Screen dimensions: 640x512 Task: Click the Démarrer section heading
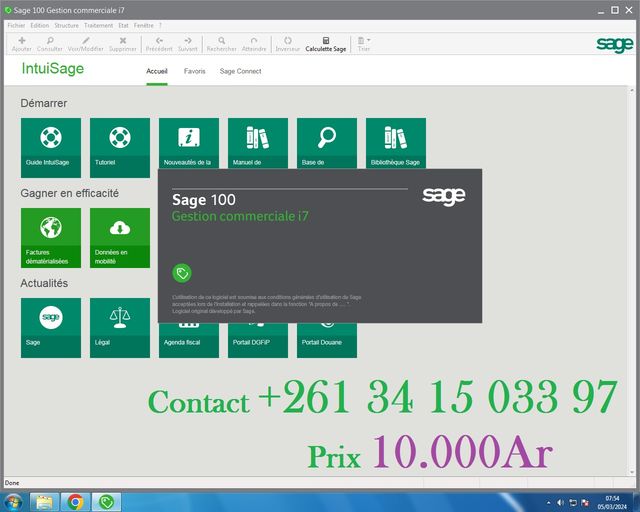44,103
